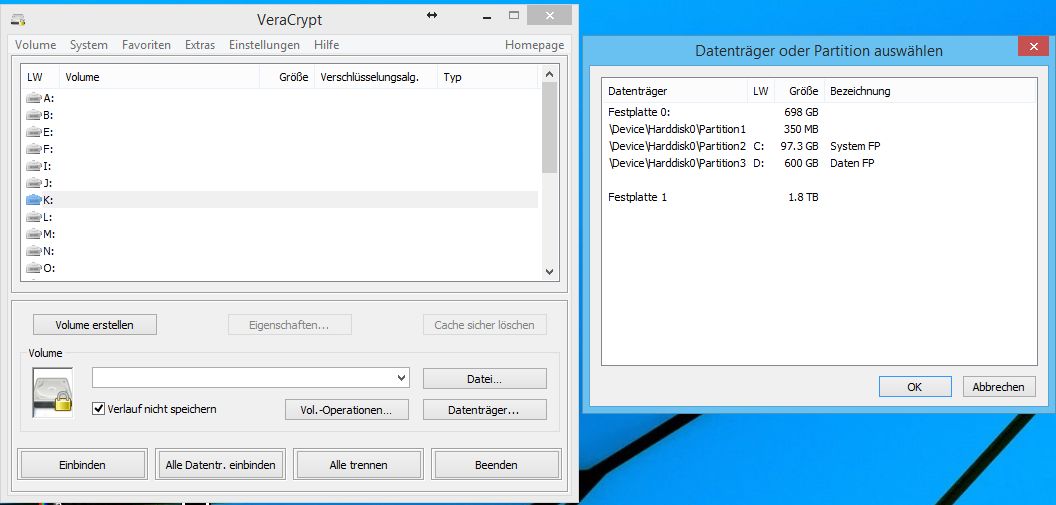Click the Größe column header in VeraCrypt
The width and height of the screenshot is (1056, 505).
click(x=287, y=77)
